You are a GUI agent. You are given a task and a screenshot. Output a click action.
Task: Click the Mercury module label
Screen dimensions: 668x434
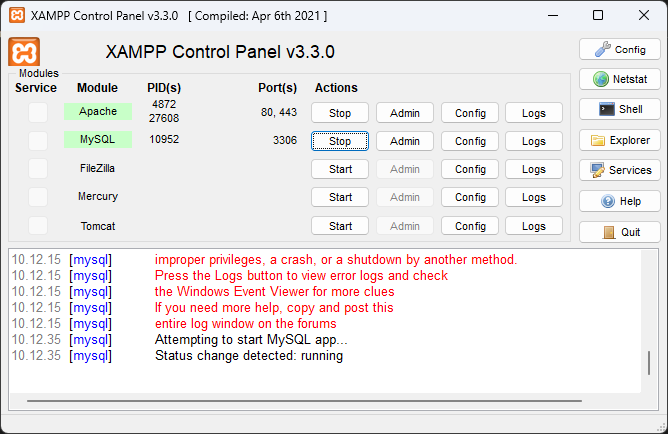[98, 196]
